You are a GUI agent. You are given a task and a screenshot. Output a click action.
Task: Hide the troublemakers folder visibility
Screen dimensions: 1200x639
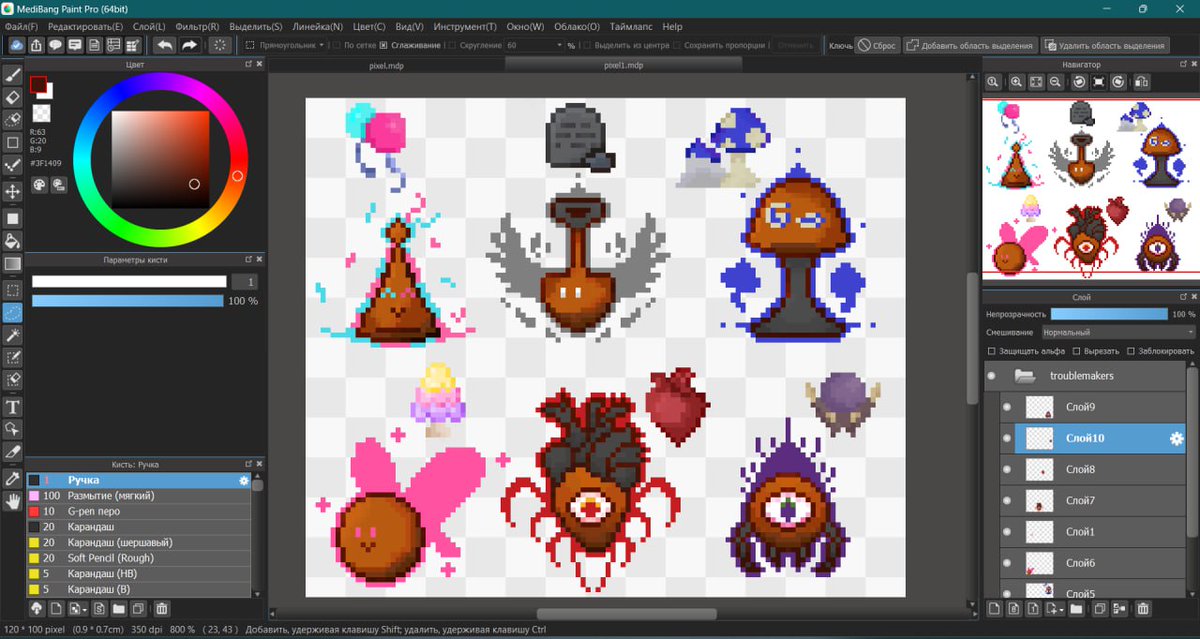click(x=992, y=376)
